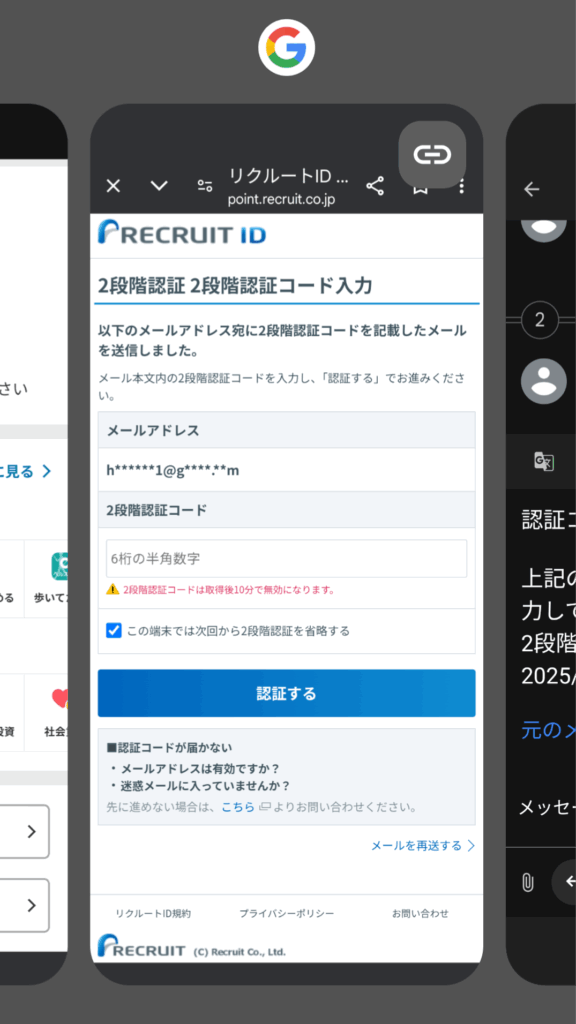
Task: Tap the translate icon in the right email card
Action: pos(544,462)
